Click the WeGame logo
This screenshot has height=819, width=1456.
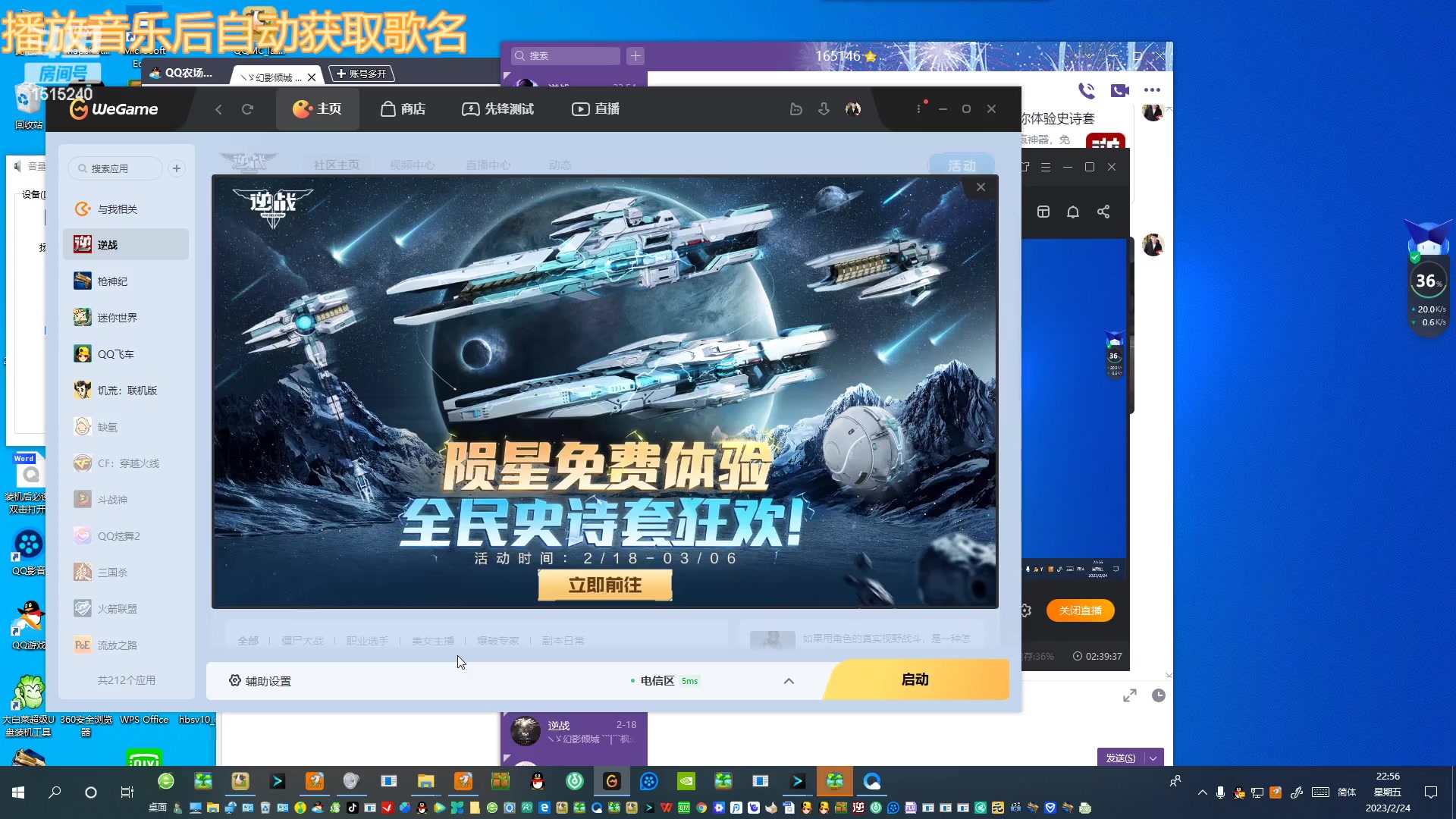point(114,109)
